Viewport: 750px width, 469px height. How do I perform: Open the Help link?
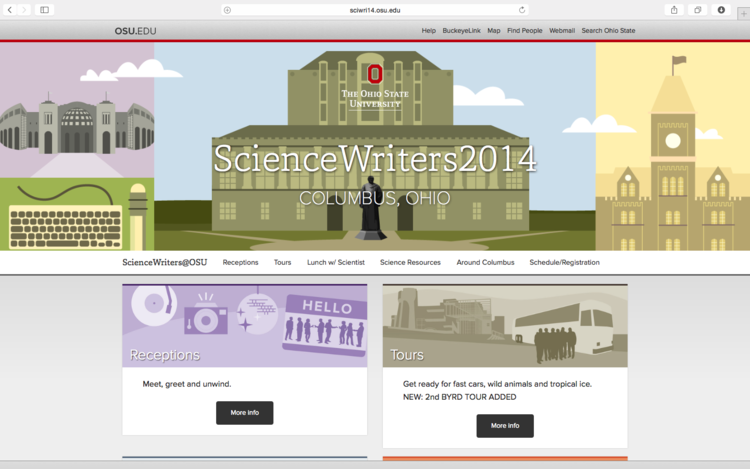(429, 31)
